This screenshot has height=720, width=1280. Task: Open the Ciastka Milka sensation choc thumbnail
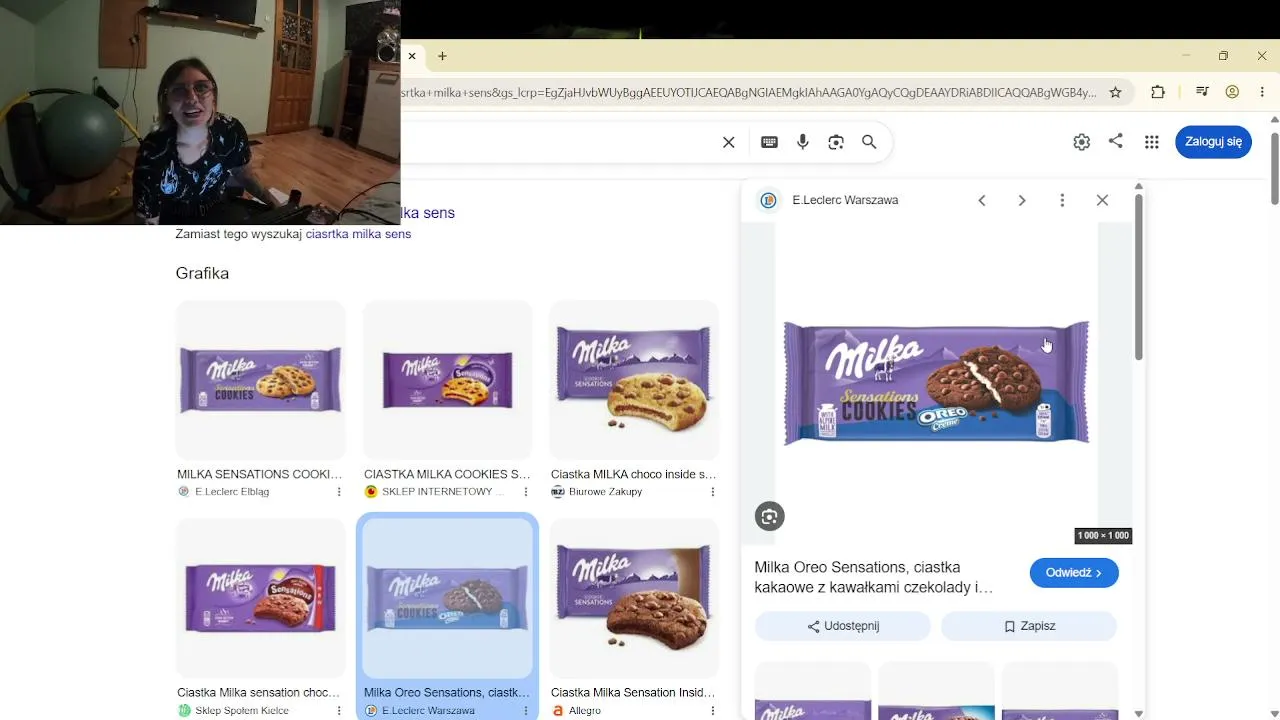[260, 598]
